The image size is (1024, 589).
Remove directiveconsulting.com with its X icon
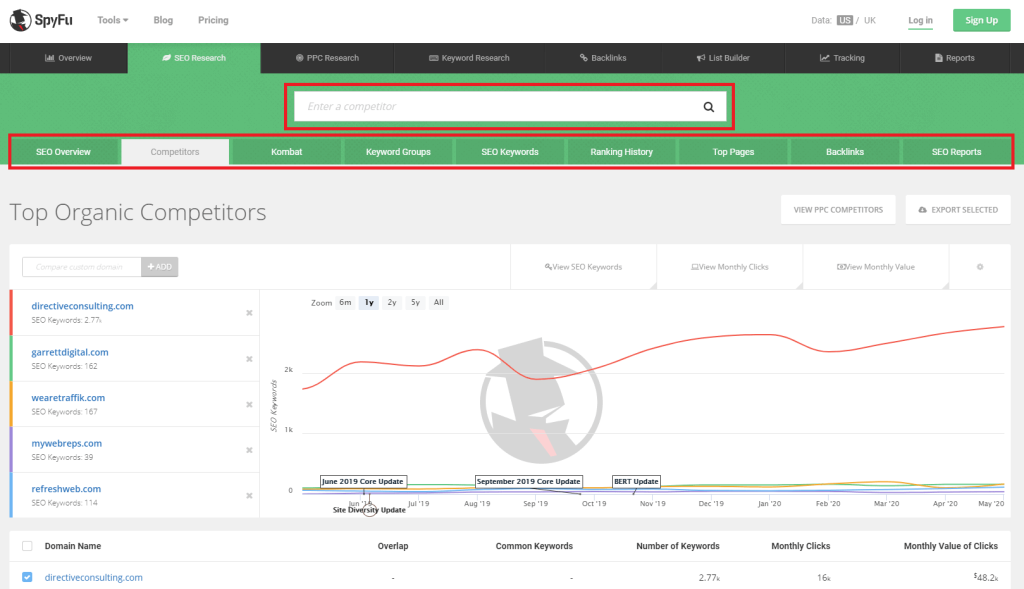click(249, 313)
